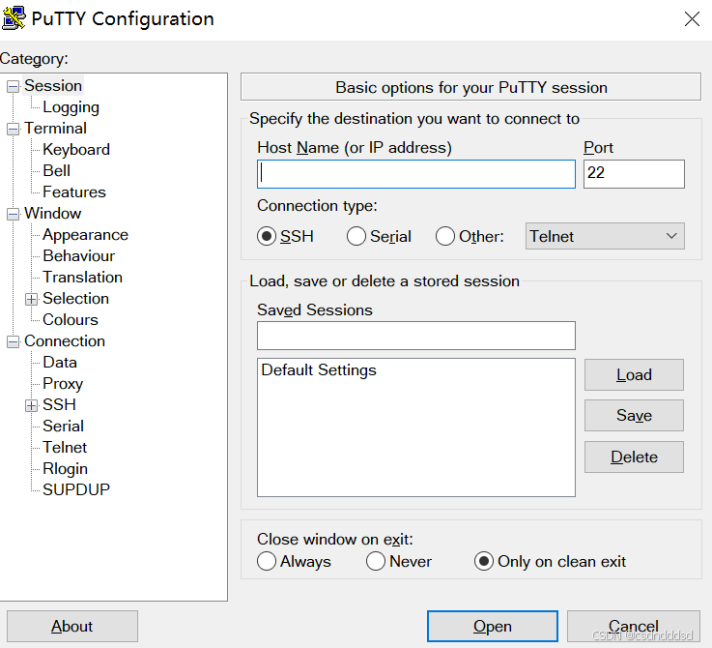Viewport: 712px width, 648px height.
Task: Go to Colours settings in tree
Action: (x=70, y=320)
